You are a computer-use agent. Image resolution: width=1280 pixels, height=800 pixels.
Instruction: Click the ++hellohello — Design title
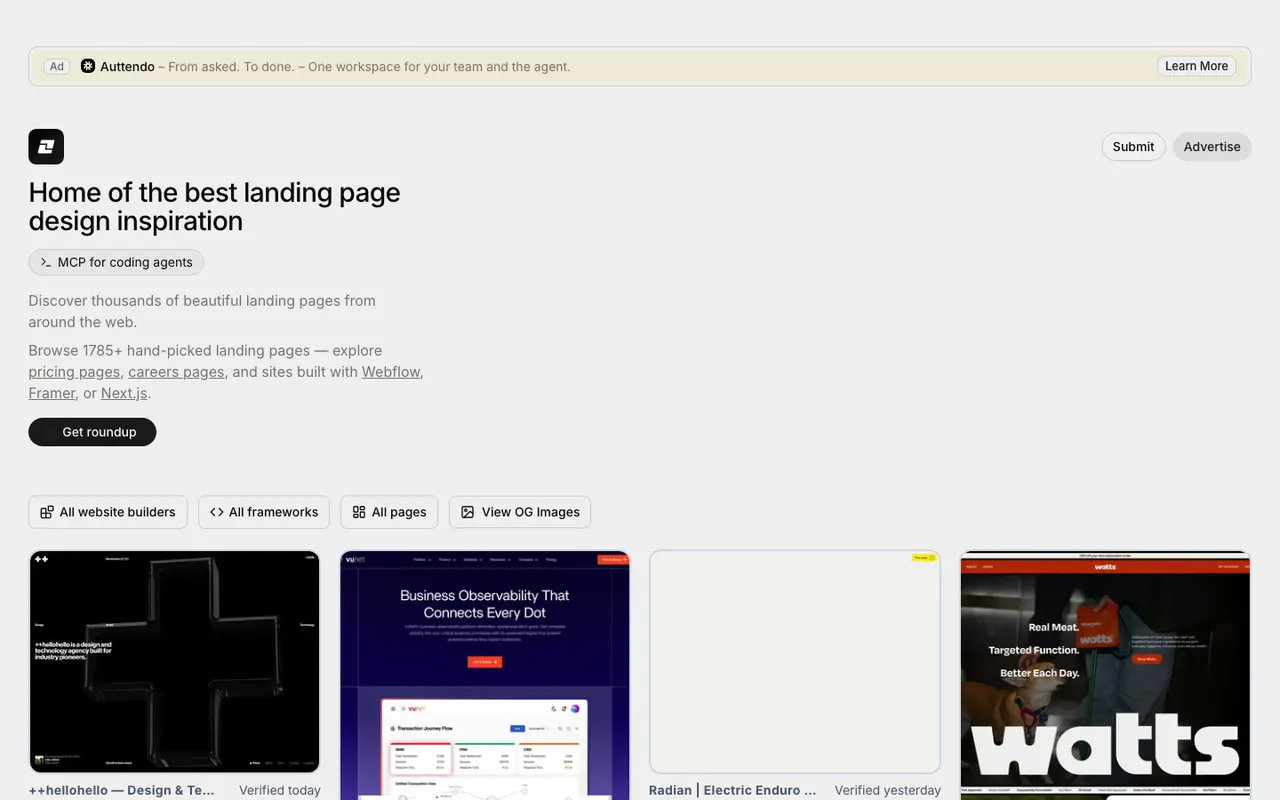(x=122, y=790)
